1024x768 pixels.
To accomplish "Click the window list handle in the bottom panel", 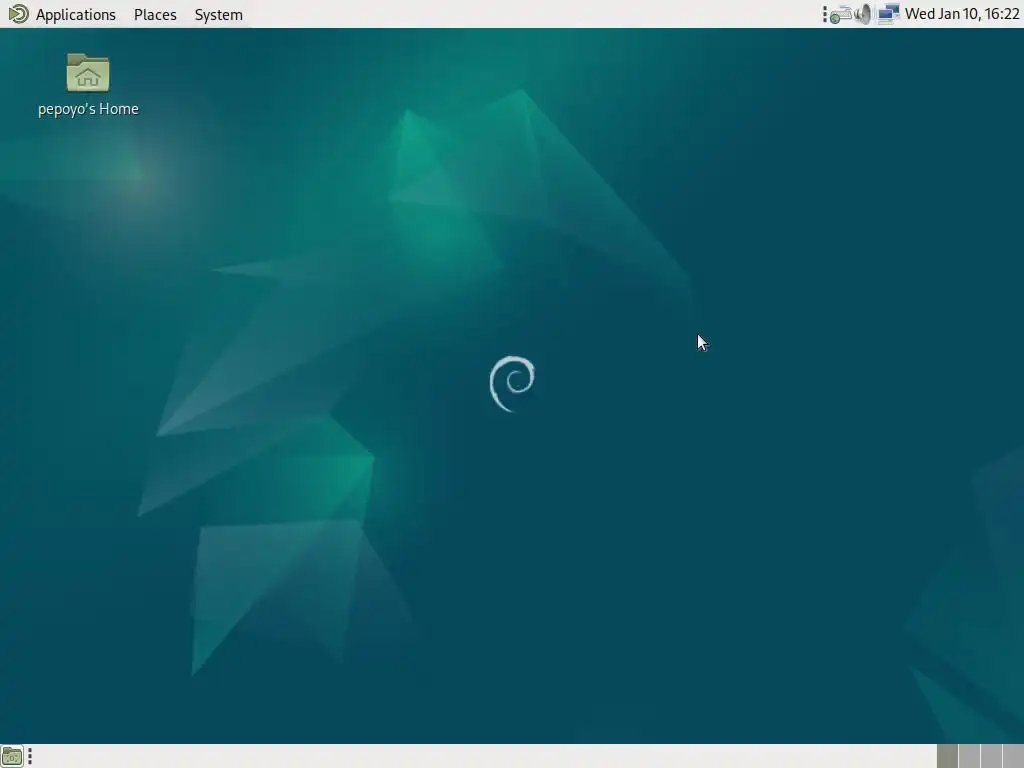I will [x=30, y=756].
